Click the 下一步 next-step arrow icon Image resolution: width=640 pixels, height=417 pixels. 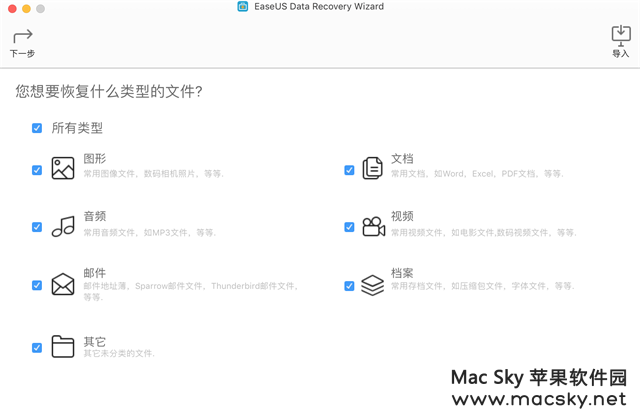point(22,36)
